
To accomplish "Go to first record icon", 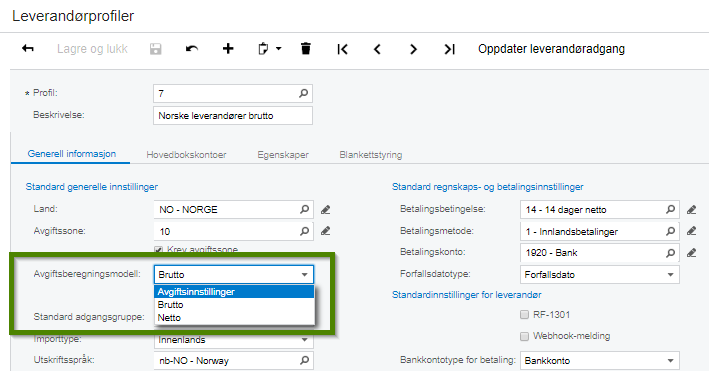I will tap(342, 49).
